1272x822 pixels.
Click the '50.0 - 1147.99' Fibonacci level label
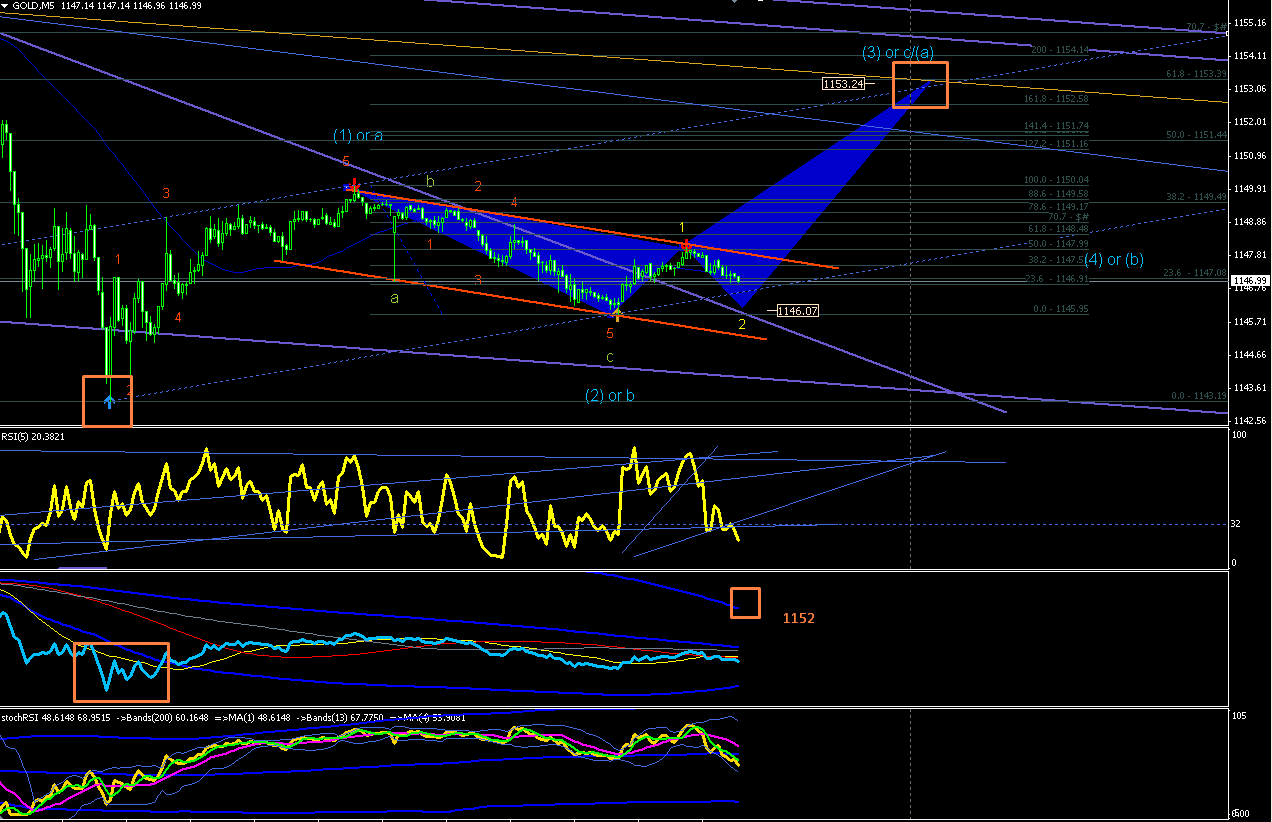1059,243
